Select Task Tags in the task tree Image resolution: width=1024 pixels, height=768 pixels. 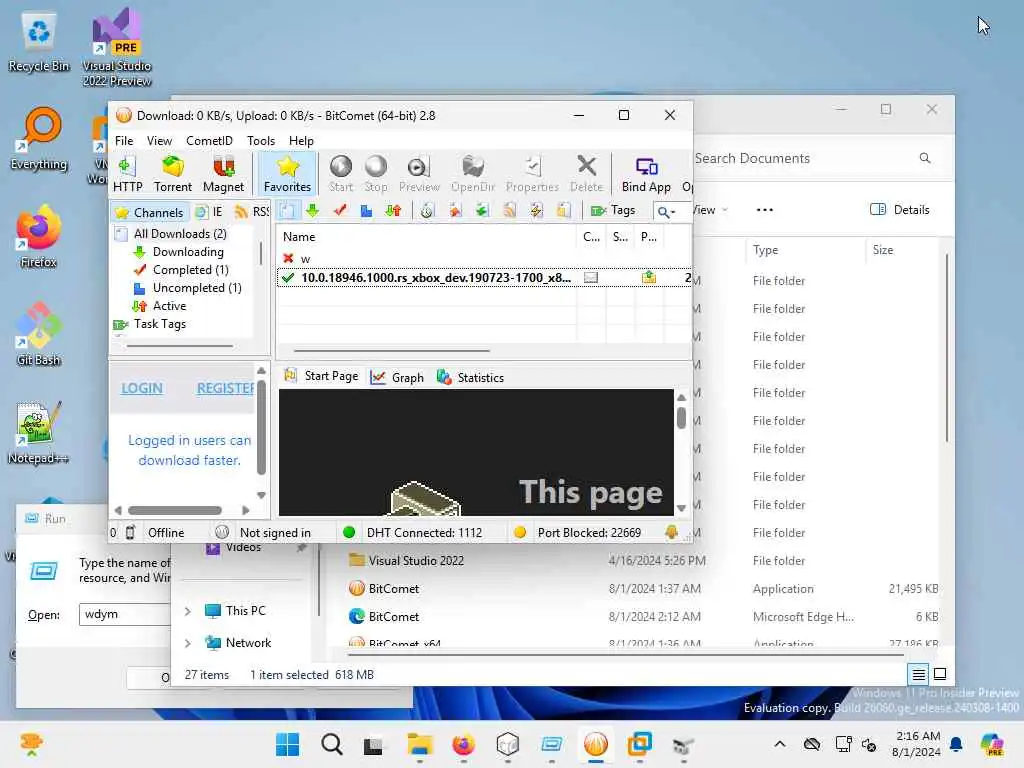159,324
